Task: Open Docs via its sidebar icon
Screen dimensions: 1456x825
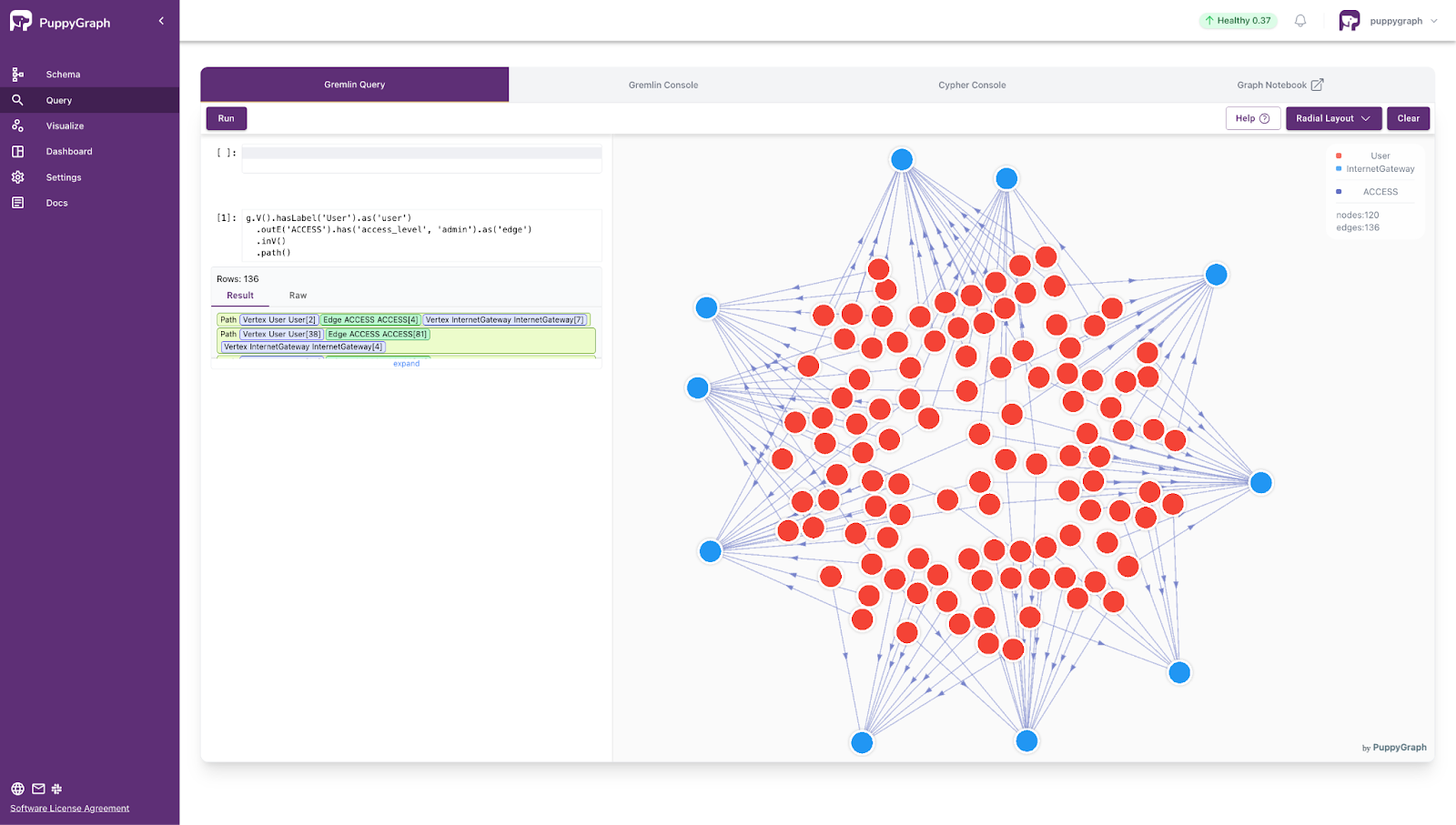Action: click(x=17, y=203)
